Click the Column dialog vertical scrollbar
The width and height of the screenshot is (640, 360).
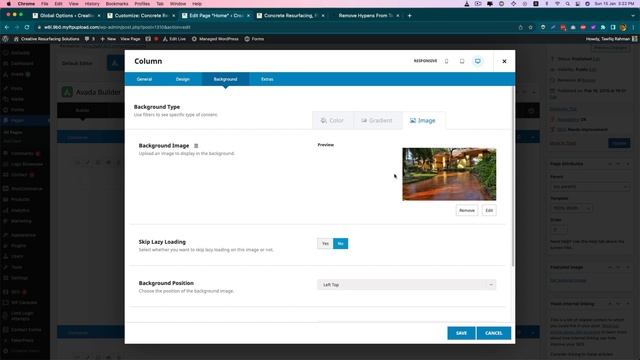coord(513,176)
